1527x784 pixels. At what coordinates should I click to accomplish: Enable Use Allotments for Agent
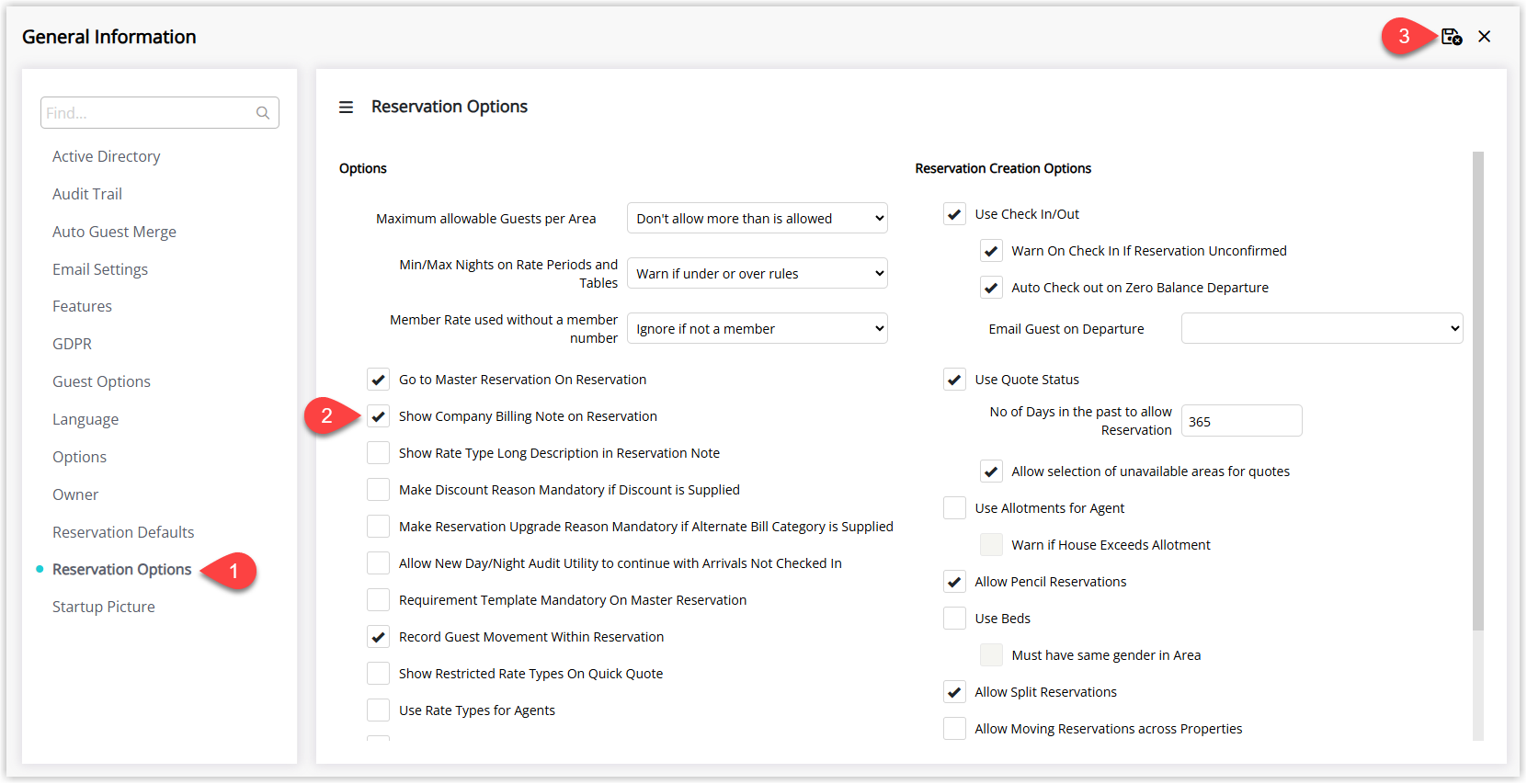coord(954,508)
